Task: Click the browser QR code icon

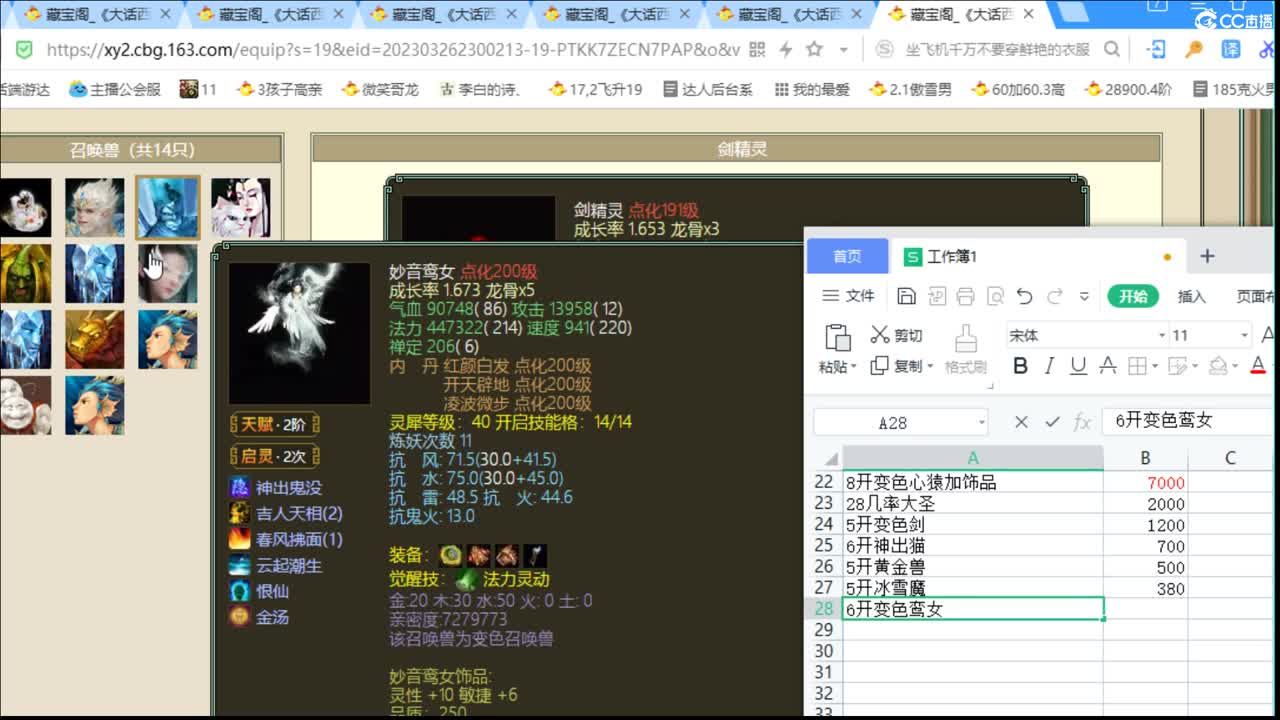Action: point(757,49)
